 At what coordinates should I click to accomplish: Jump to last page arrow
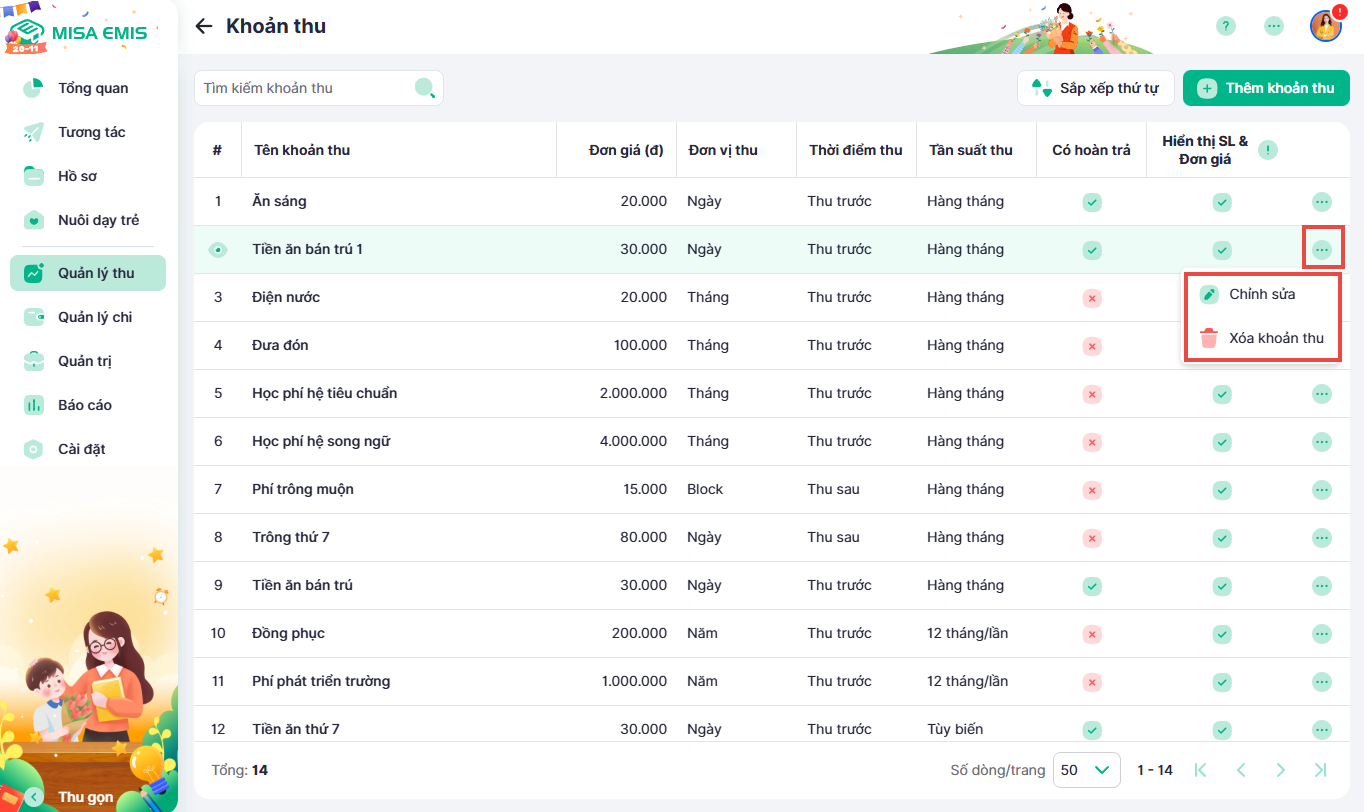click(1320, 770)
